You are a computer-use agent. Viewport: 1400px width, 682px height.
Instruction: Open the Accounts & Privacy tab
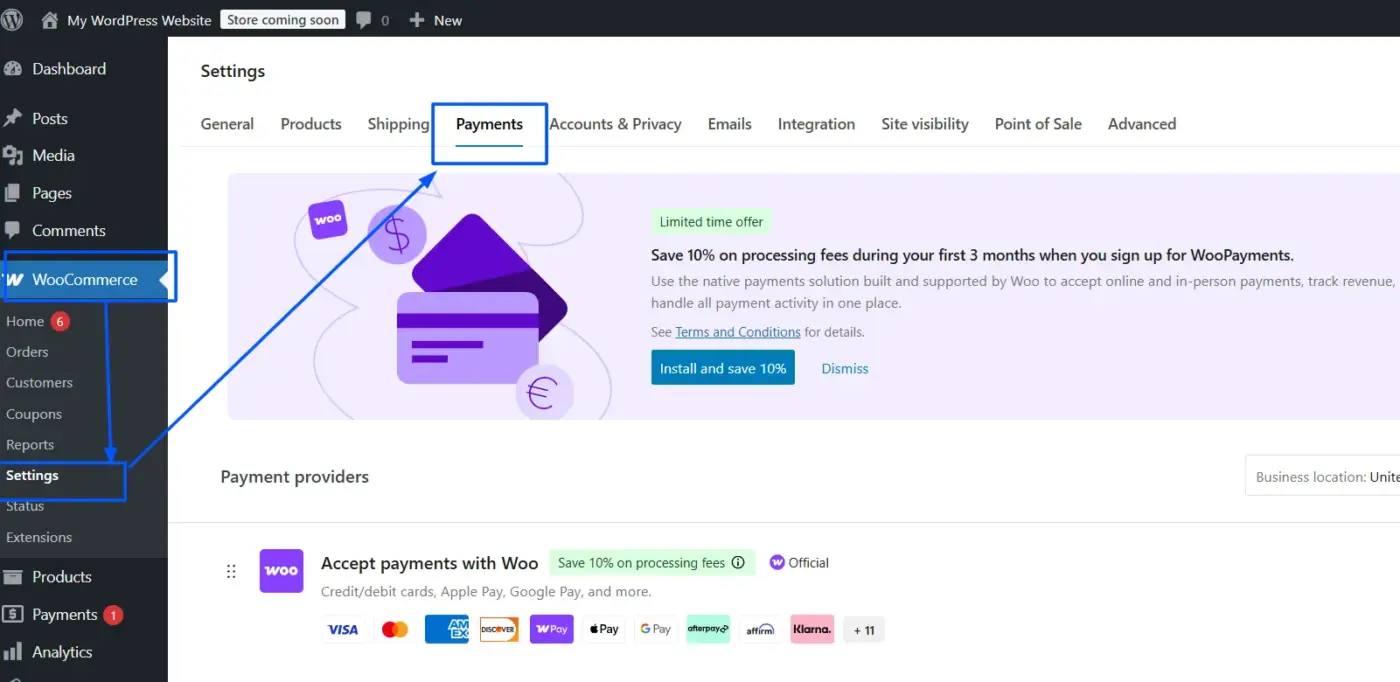pyautogui.click(x=615, y=124)
